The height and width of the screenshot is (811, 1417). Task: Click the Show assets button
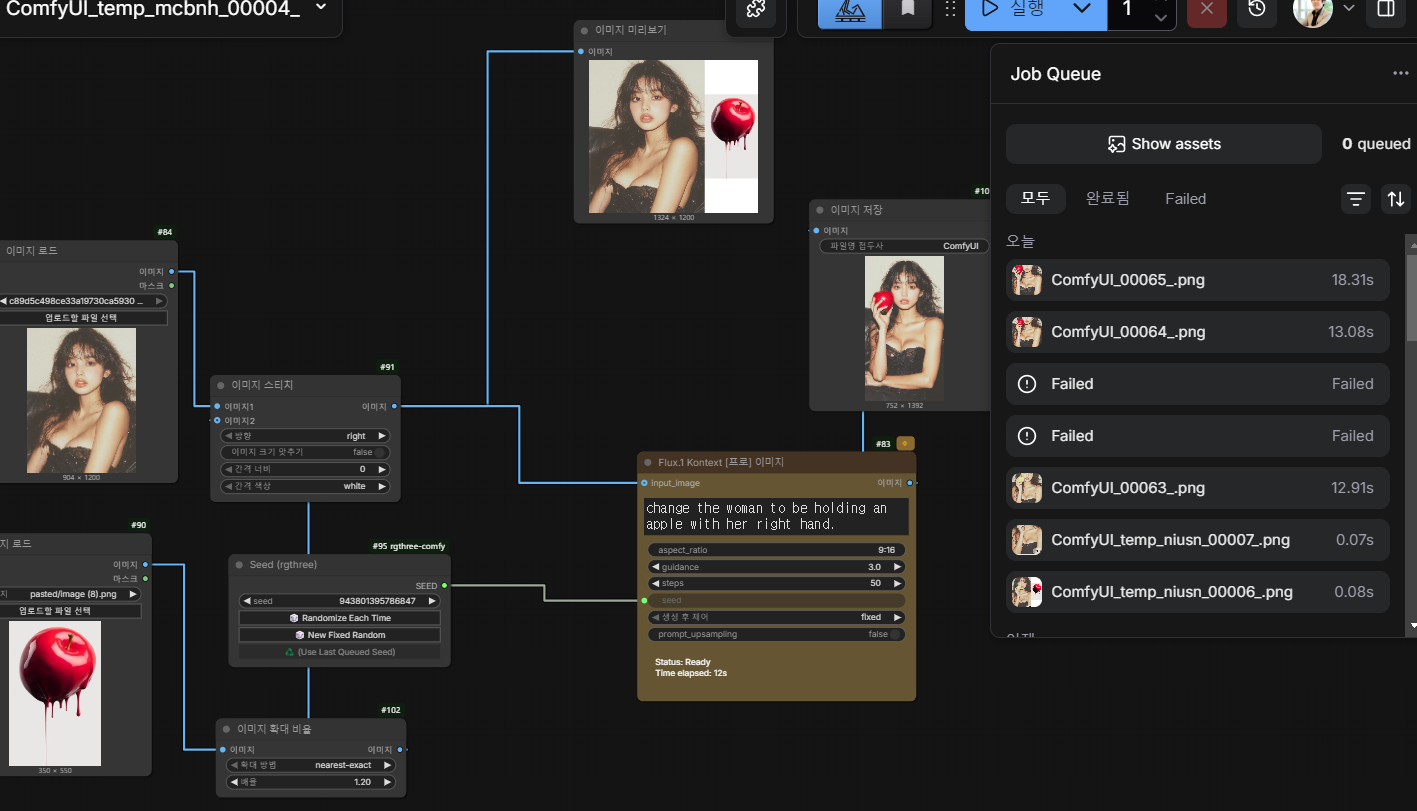[x=1164, y=144]
